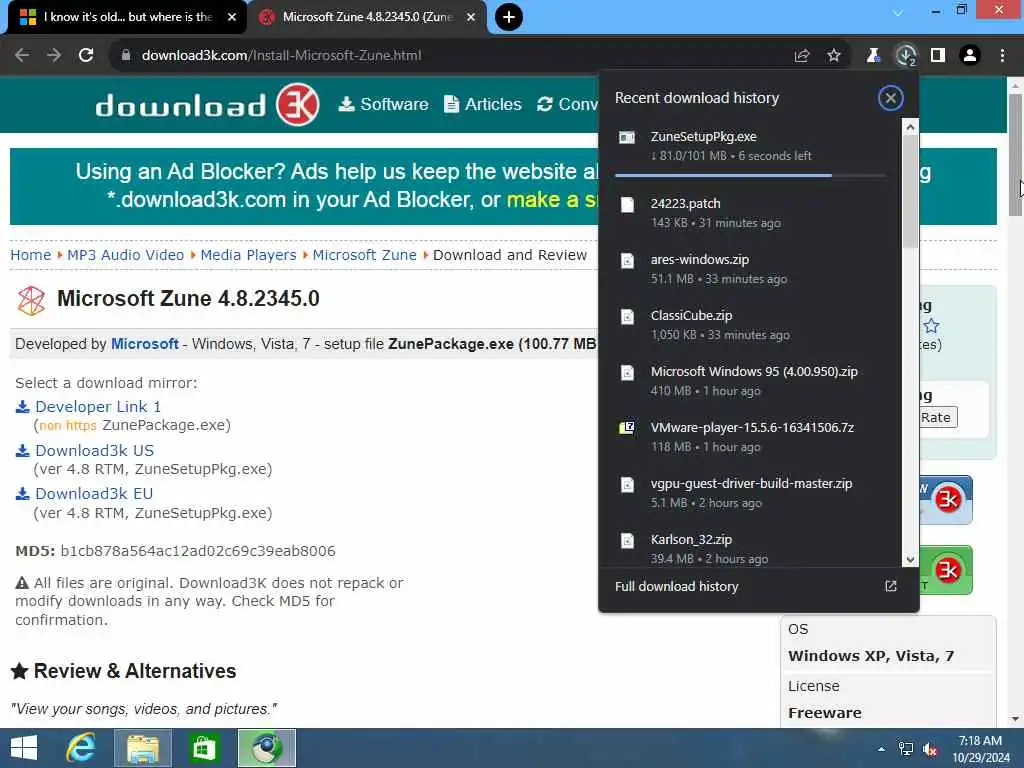Open the share page icon in address bar

pyautogui.click(x=802, y=56)
